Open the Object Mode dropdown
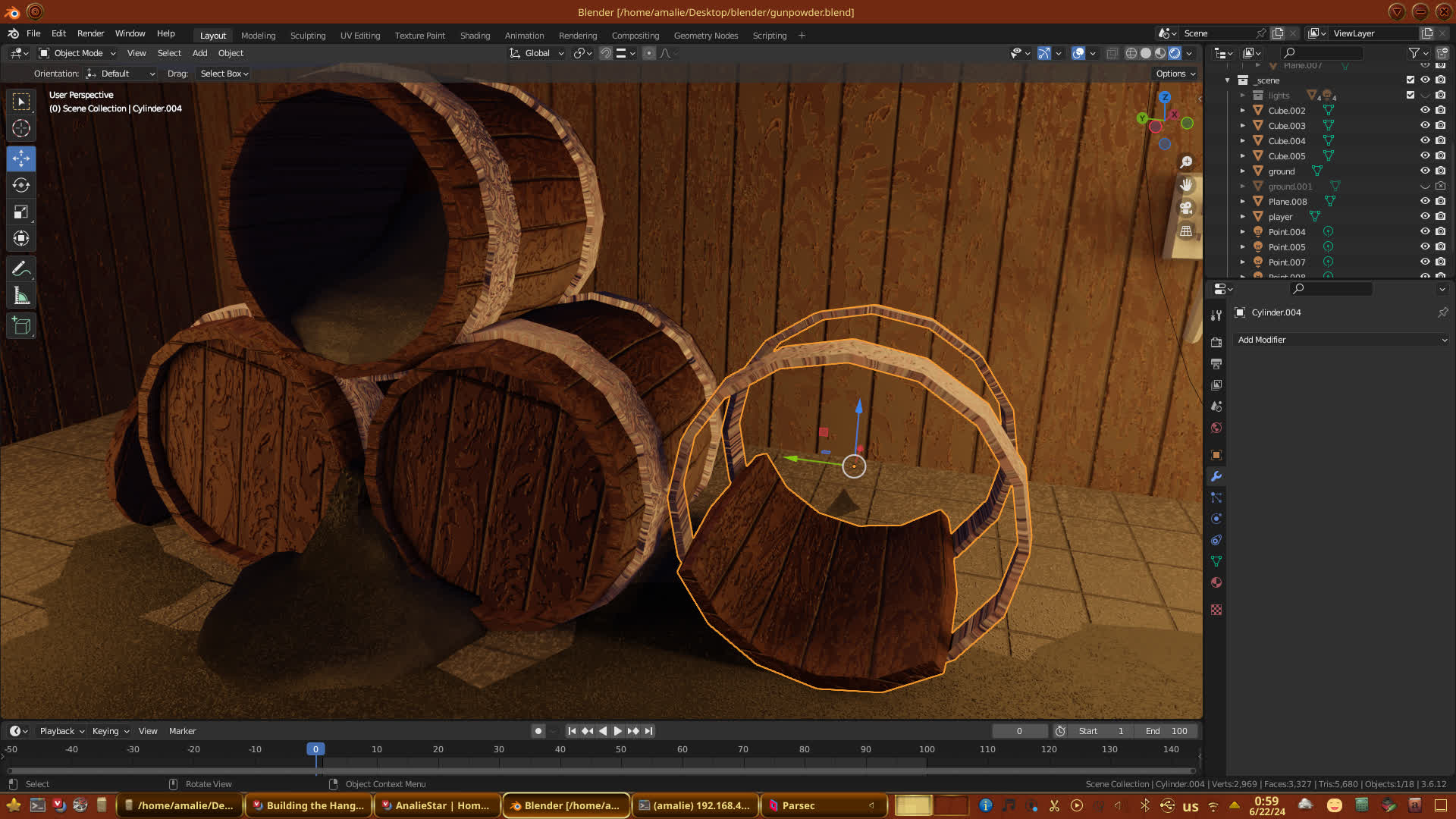1456x819 pixels. pos(77,53)
